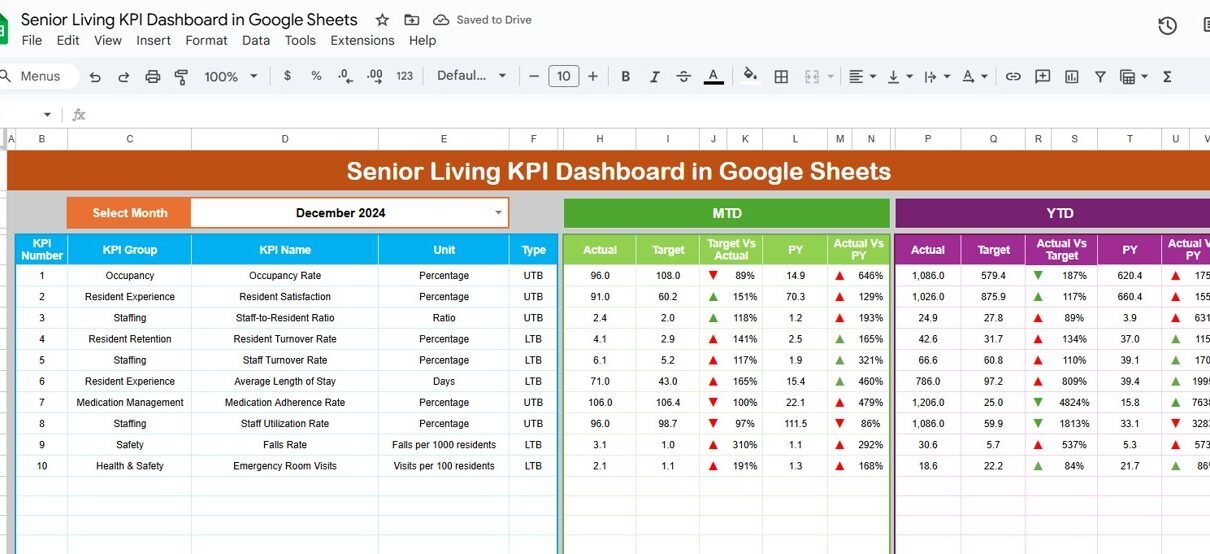This screenshot has height=554, width=1210.
Task: Open the Fill color bucket
Action: coord(750,76)
